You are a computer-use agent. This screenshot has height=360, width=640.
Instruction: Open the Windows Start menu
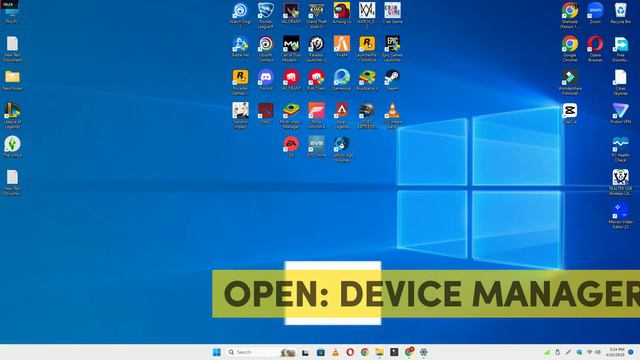click(x=216, y=352)
